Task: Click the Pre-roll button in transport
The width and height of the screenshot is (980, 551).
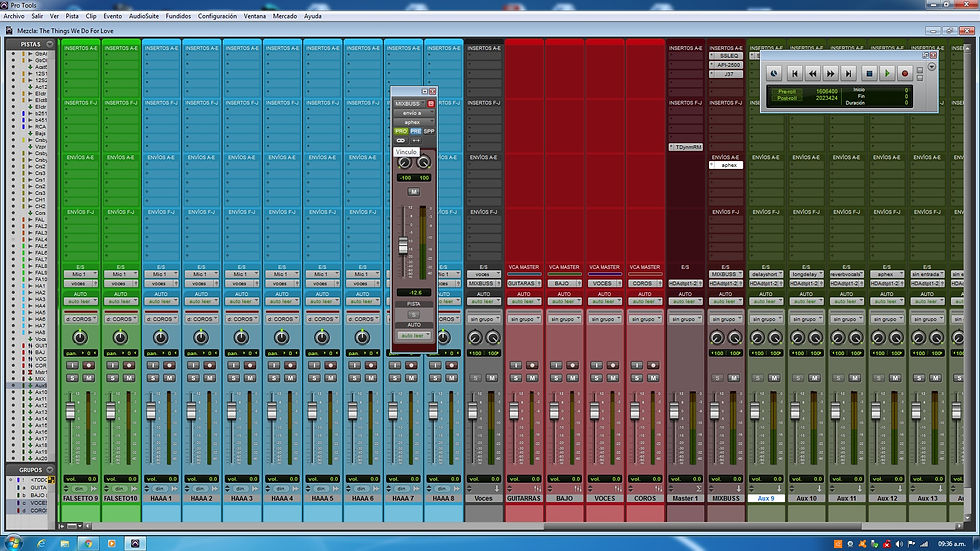Action: [x=787, y=91]
